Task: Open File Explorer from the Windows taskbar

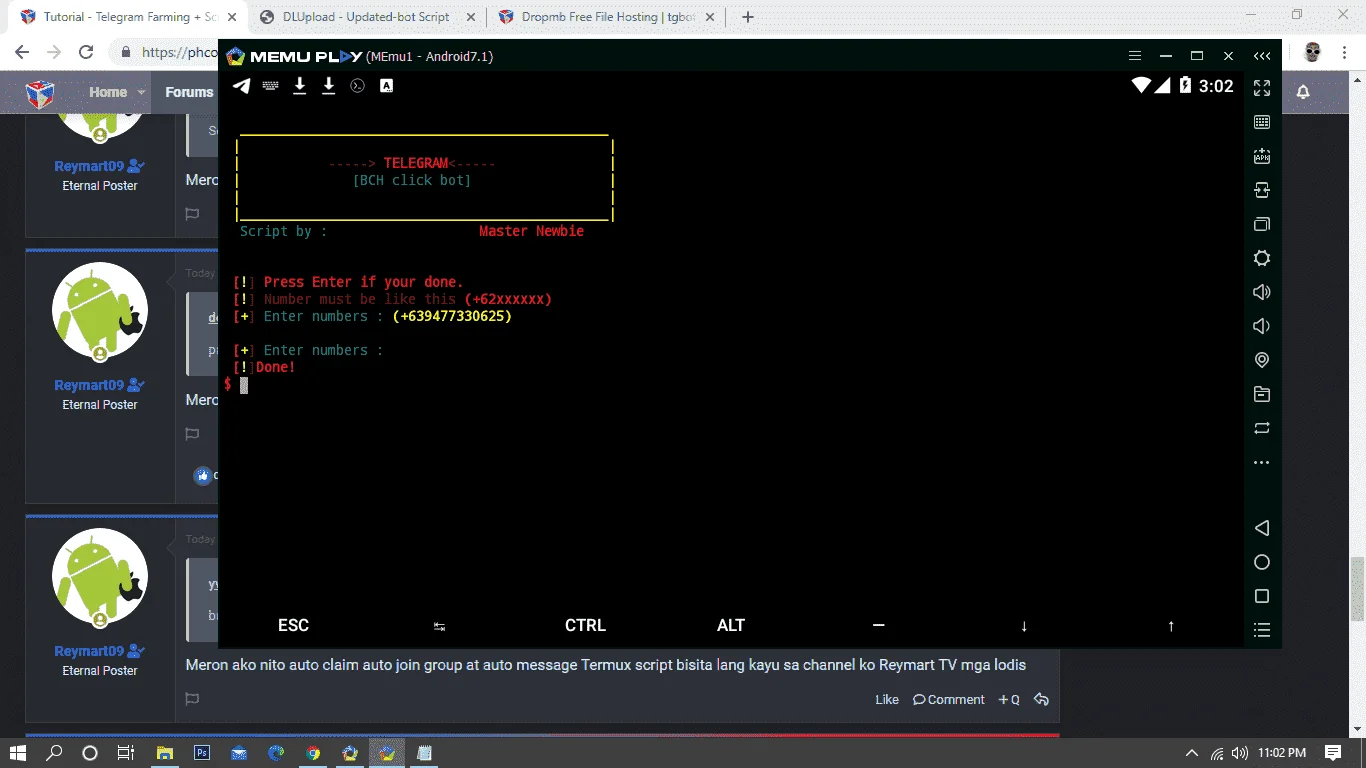Action: [165, 753]
